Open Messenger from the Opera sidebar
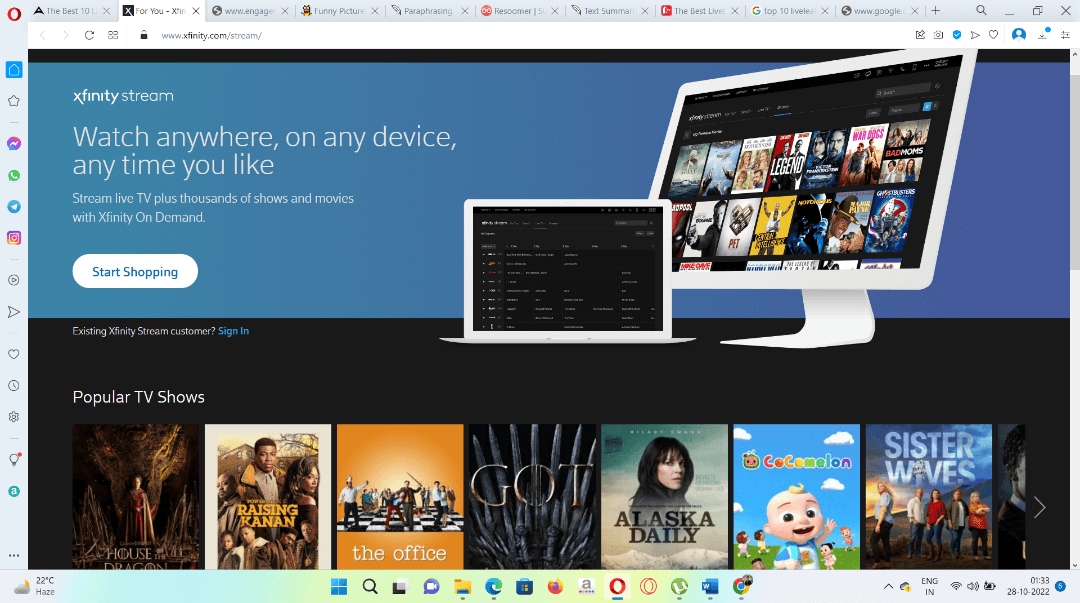This screenshot has width=1080, height=603. 14,143
